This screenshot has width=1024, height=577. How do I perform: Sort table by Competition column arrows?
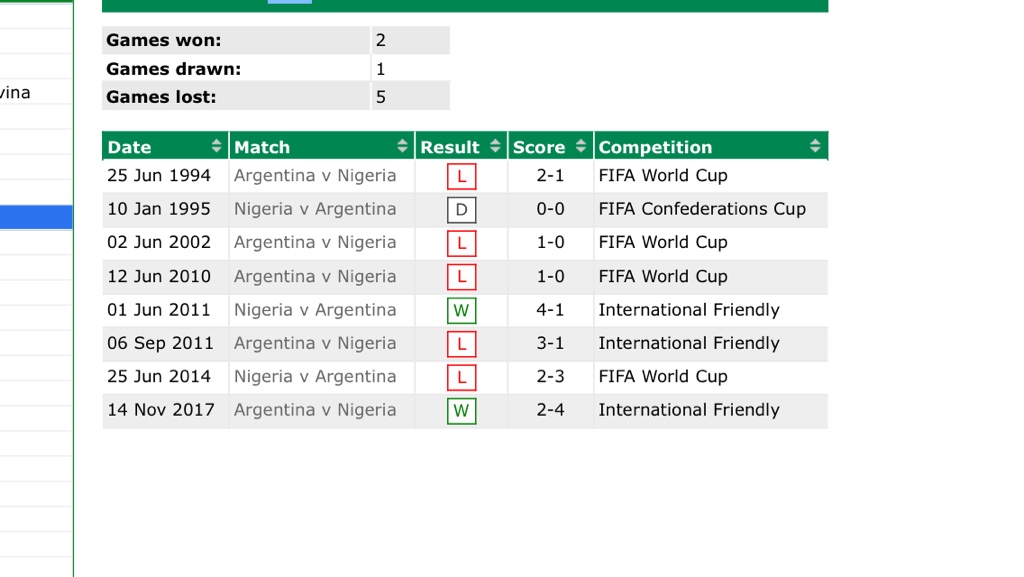coord(815,147)
